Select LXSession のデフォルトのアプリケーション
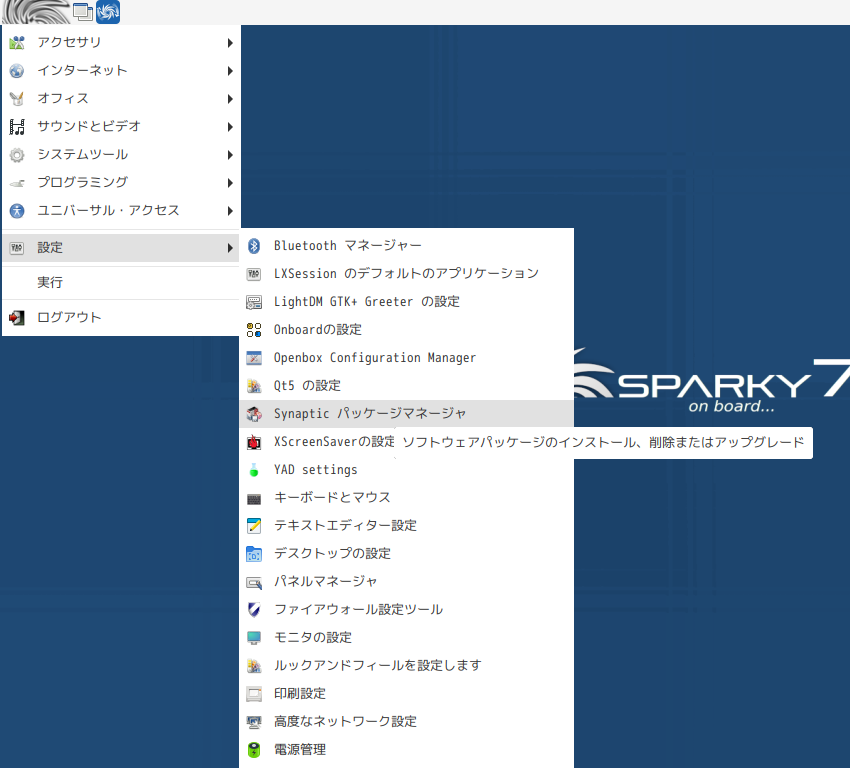850x768 pixels. pos(406,274)
